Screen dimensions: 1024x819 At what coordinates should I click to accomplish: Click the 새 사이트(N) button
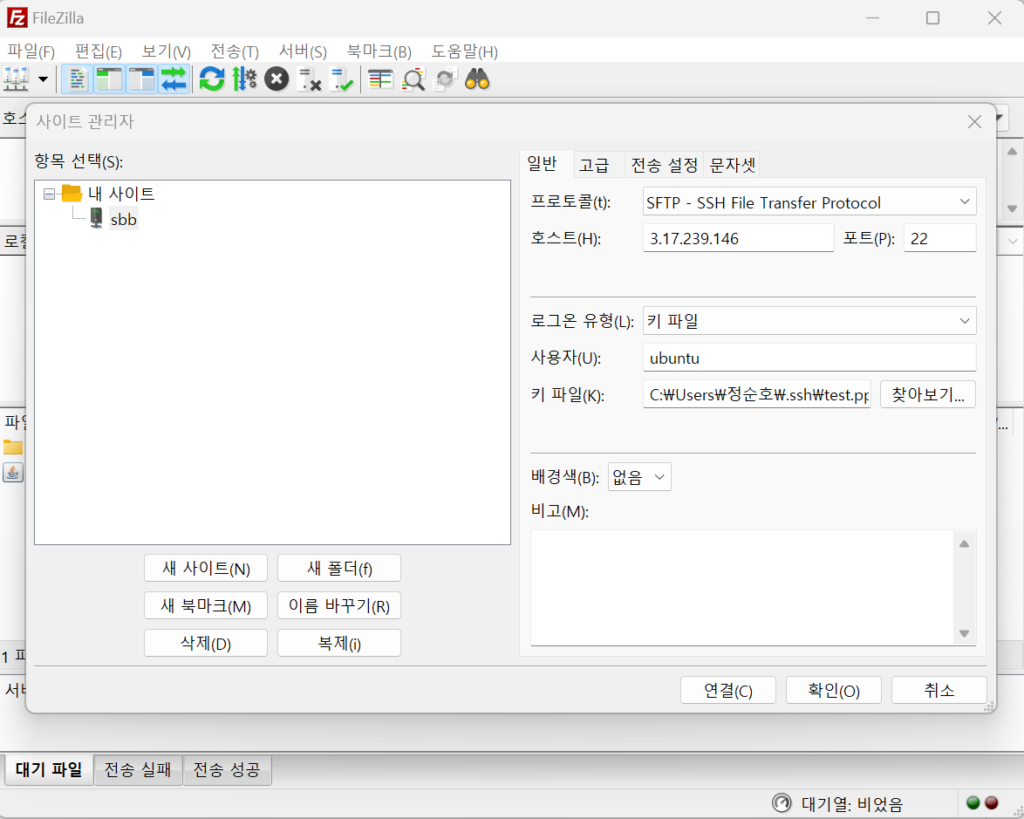(206, 568)
